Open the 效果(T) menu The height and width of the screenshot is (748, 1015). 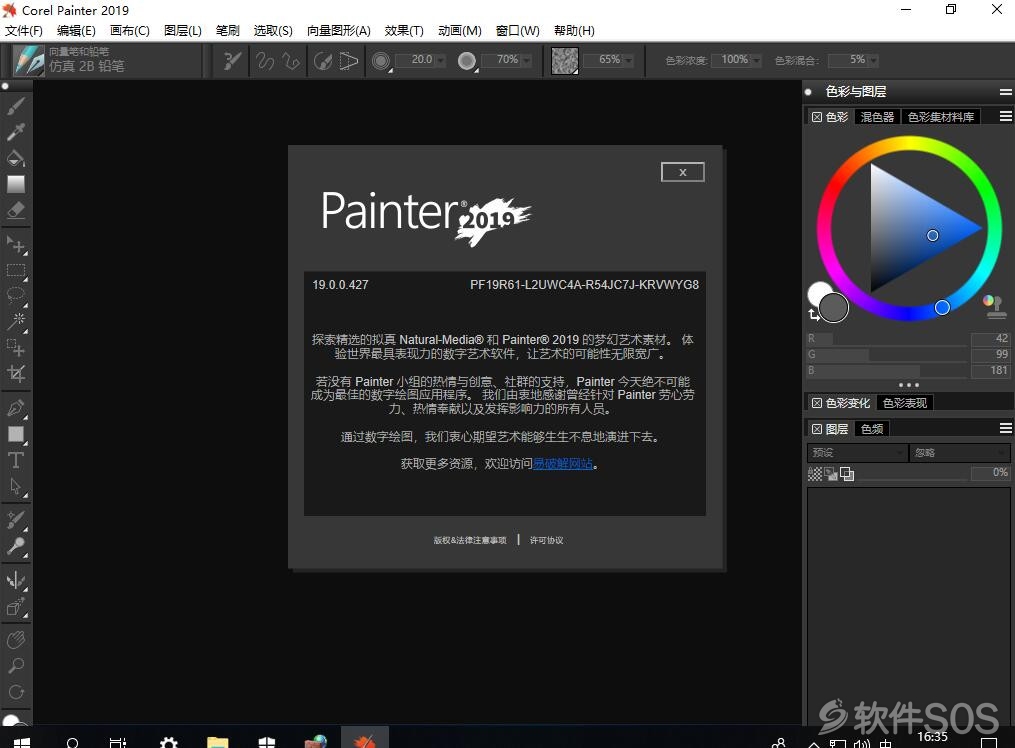(x=404, y=30)
